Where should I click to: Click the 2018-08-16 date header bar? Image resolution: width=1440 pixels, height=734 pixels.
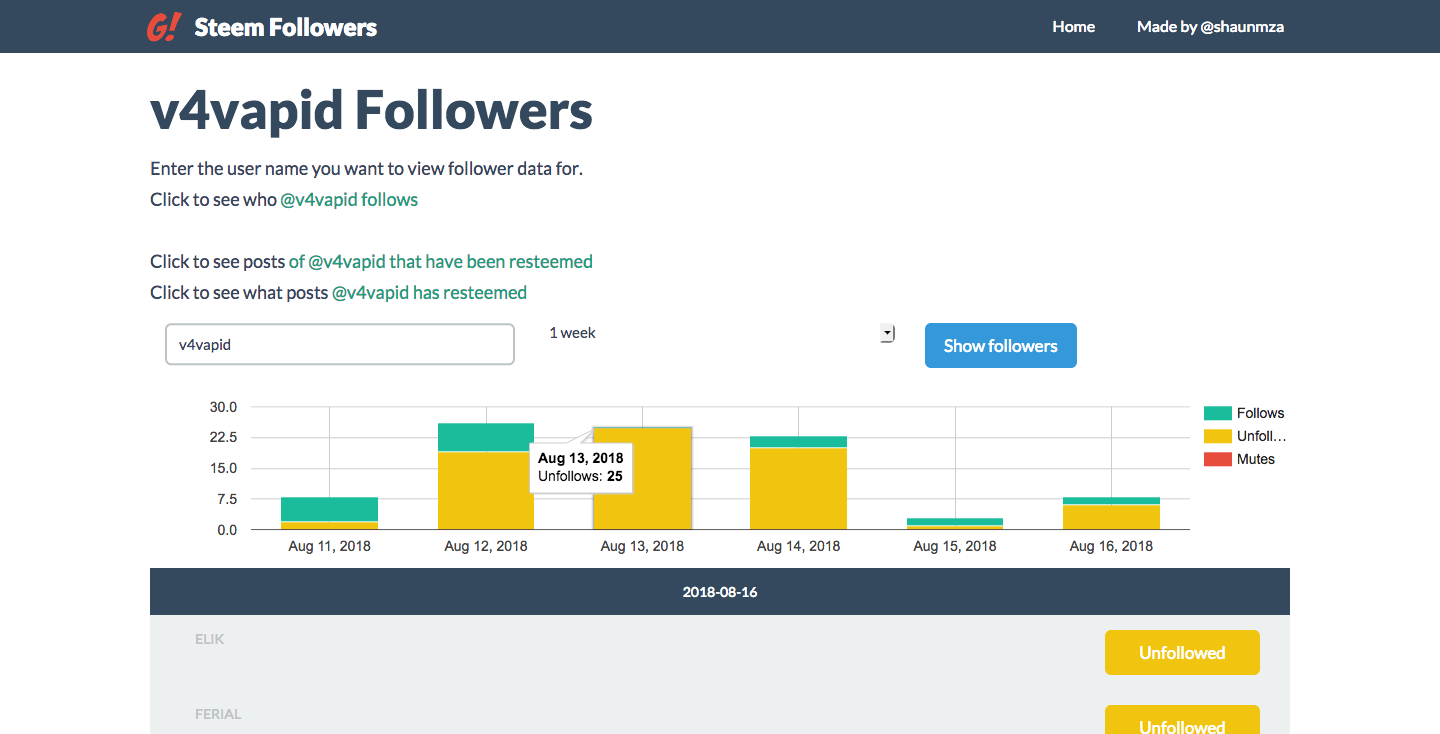[x=720, y=592]
